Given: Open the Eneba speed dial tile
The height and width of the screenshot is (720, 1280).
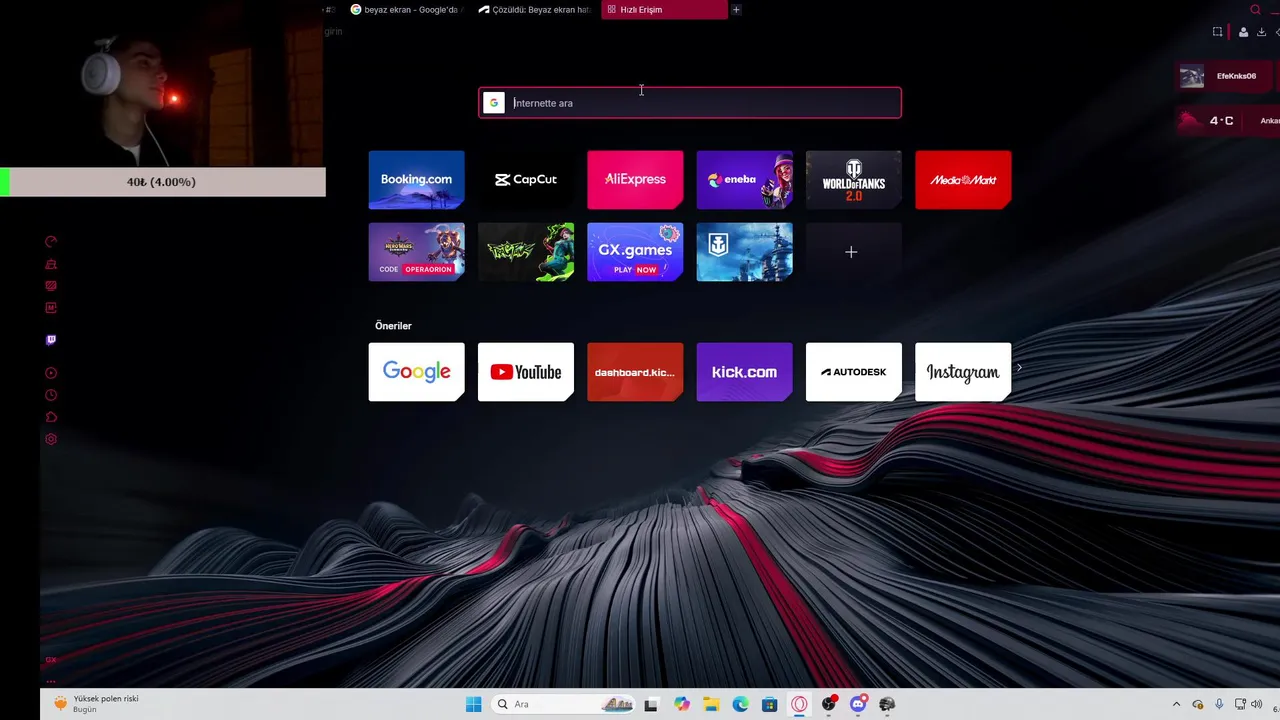Looking at the screenshot, I should [744, 180].
